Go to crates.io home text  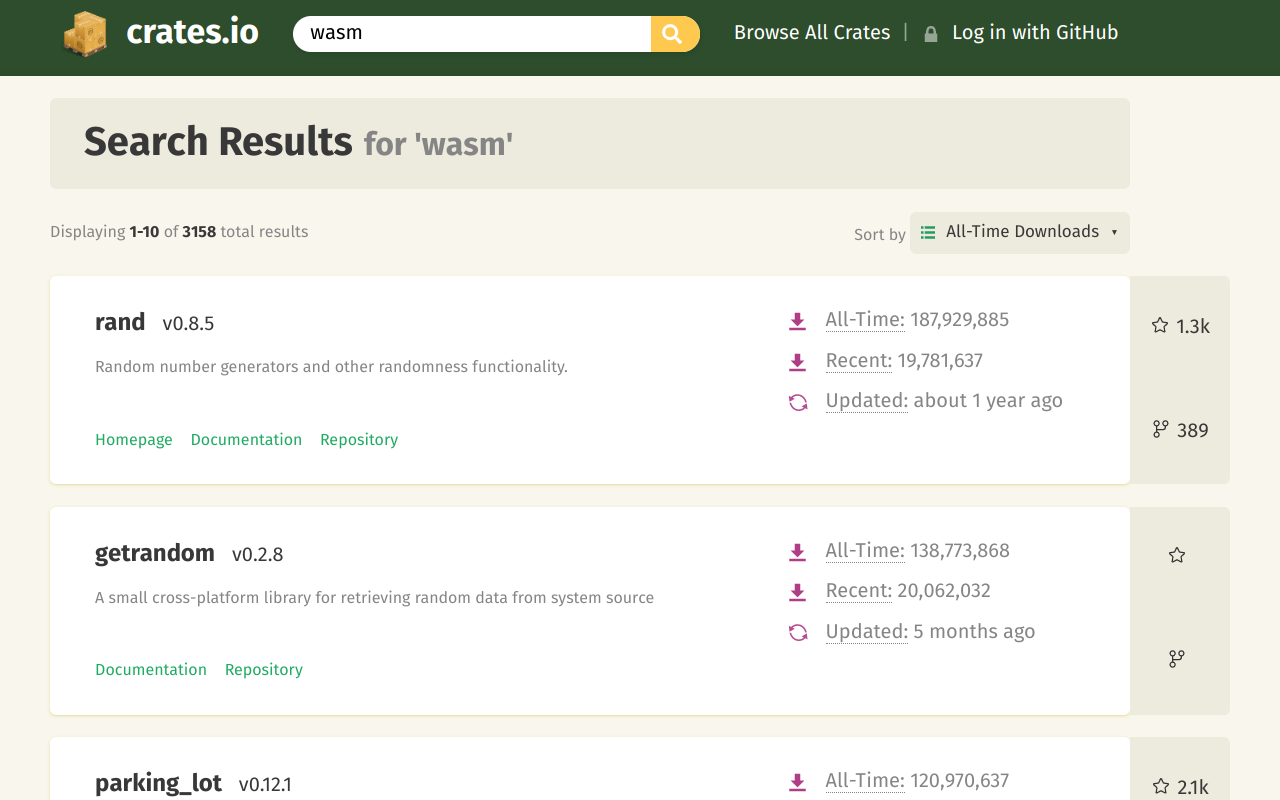193,33
